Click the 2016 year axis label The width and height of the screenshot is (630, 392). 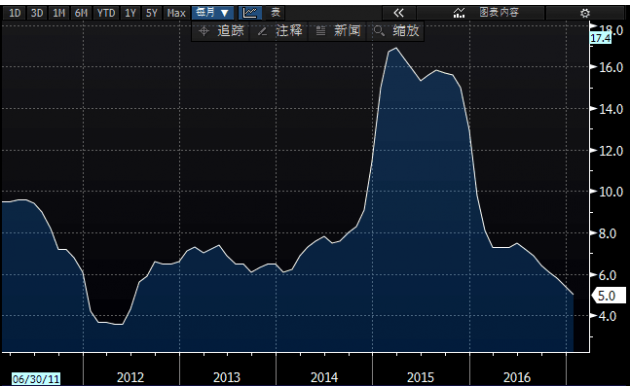point(517,377)
